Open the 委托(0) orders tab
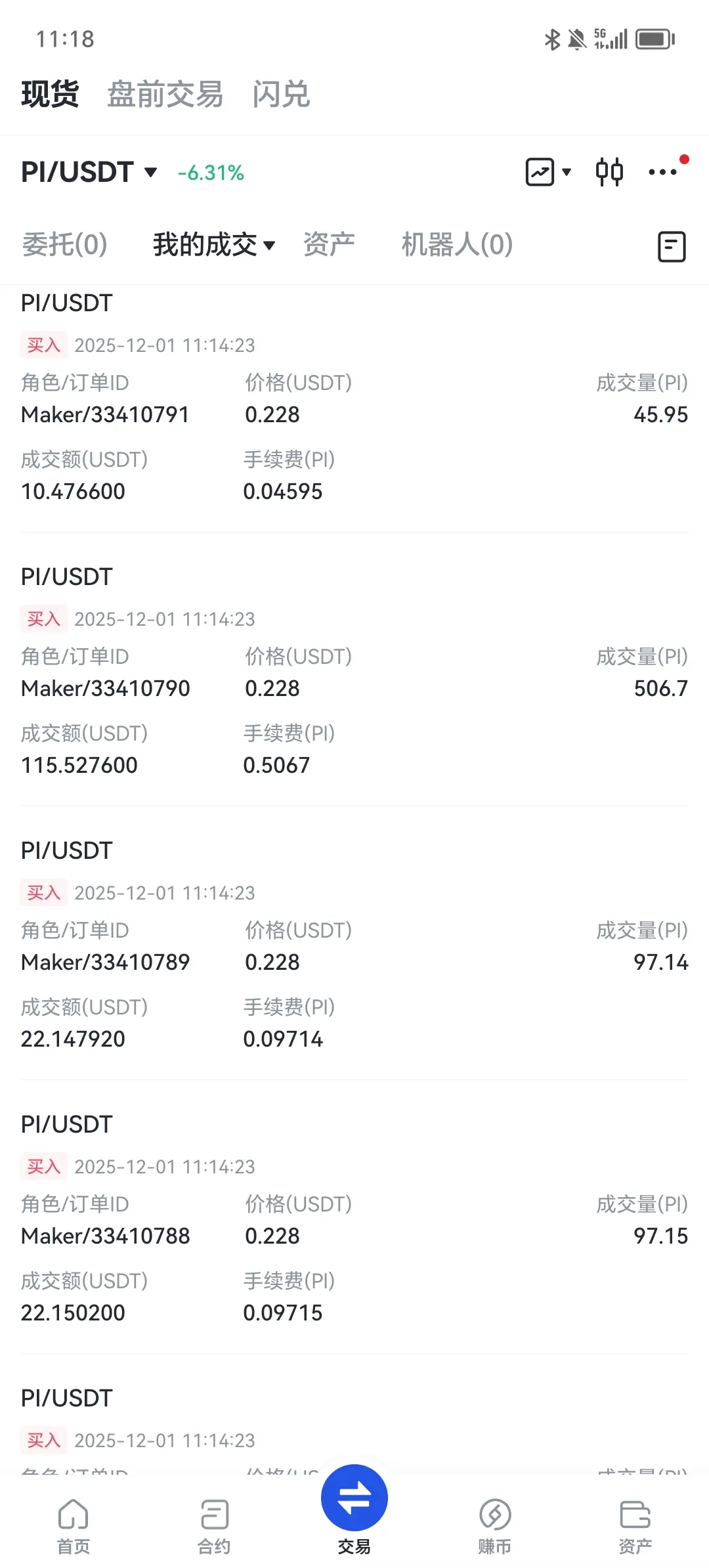 pos(65,245)
